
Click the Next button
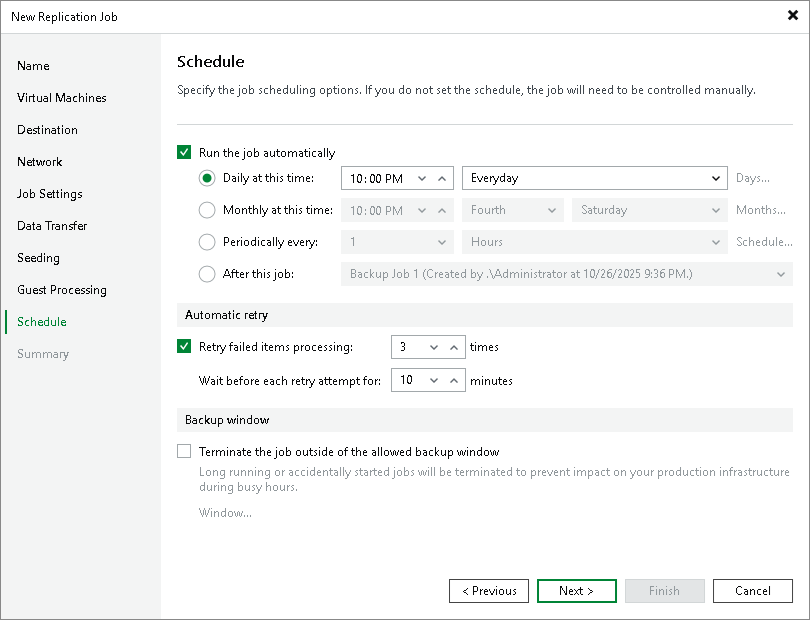point(576,591)
